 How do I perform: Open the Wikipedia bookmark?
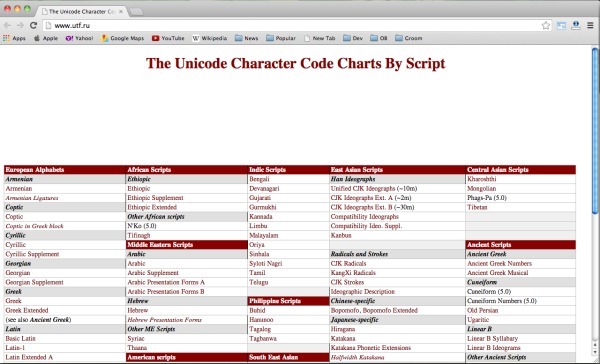pyautogui.click(x=209, y=38)
